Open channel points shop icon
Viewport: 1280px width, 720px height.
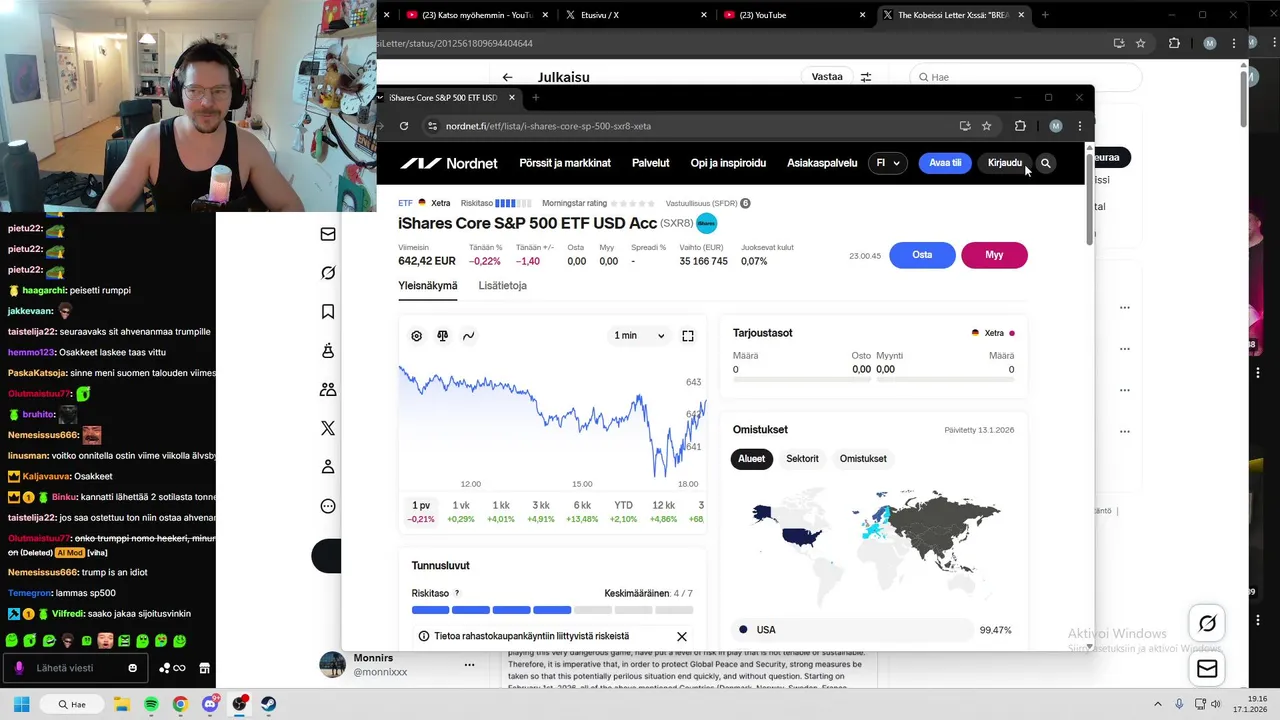click(204, 668)
